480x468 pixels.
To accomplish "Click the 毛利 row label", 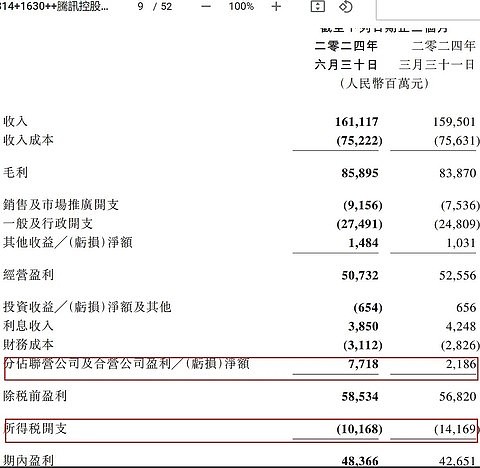I will (15, 173).
